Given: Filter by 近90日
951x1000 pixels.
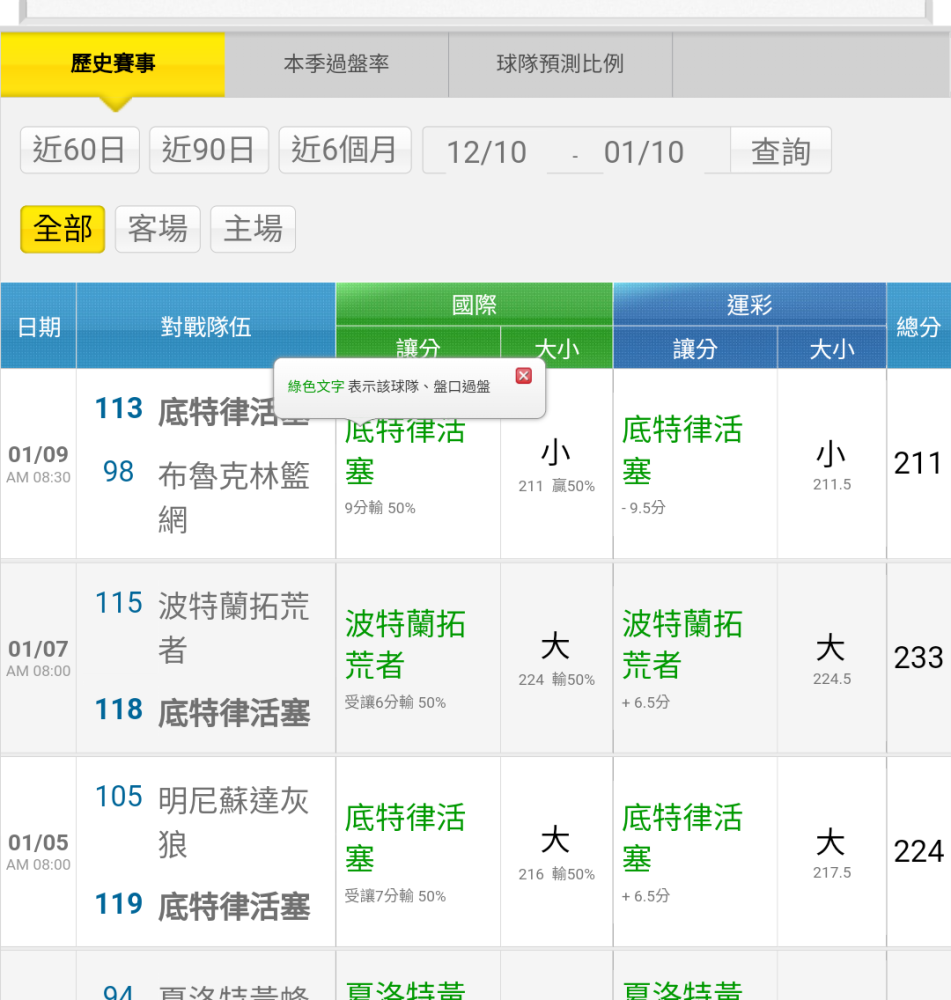Looking at the screenshot, I should click(x=209, y=151).
